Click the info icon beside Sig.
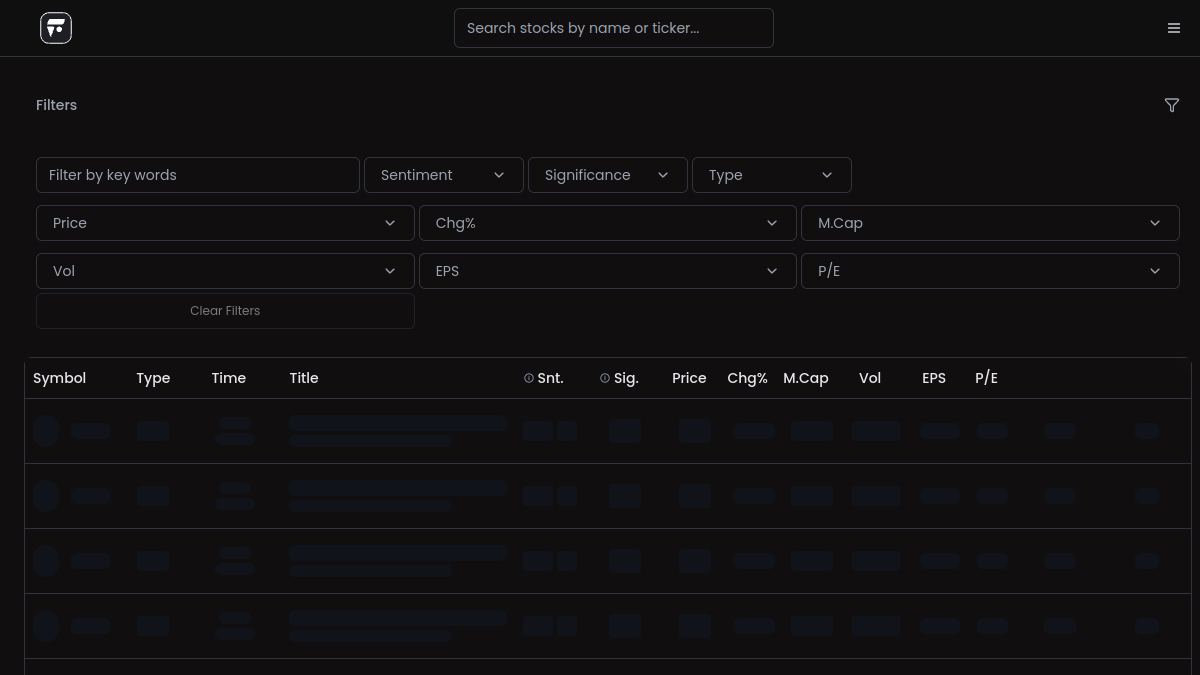 pos(605,378)
